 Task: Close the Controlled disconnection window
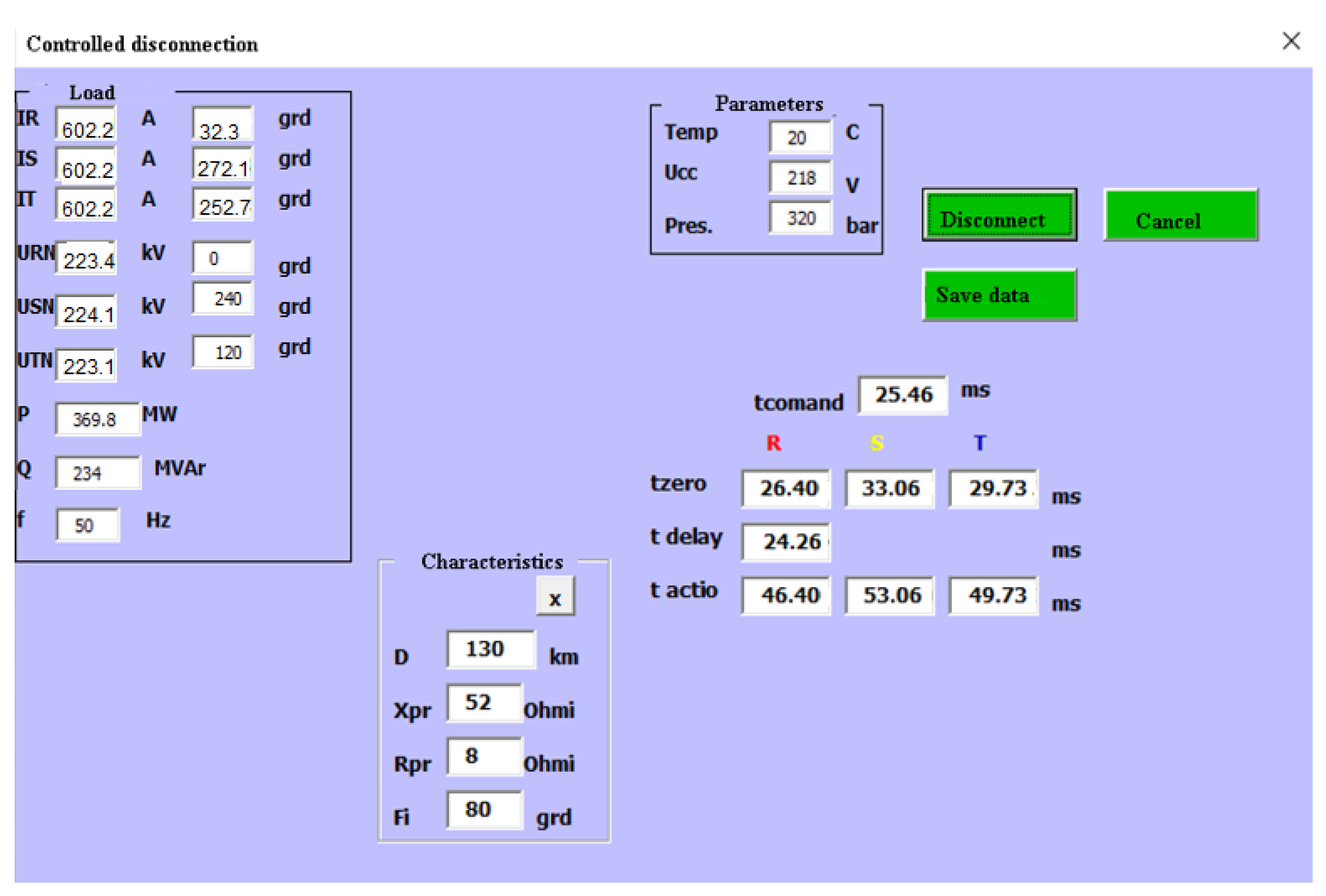click(1291, 41)
